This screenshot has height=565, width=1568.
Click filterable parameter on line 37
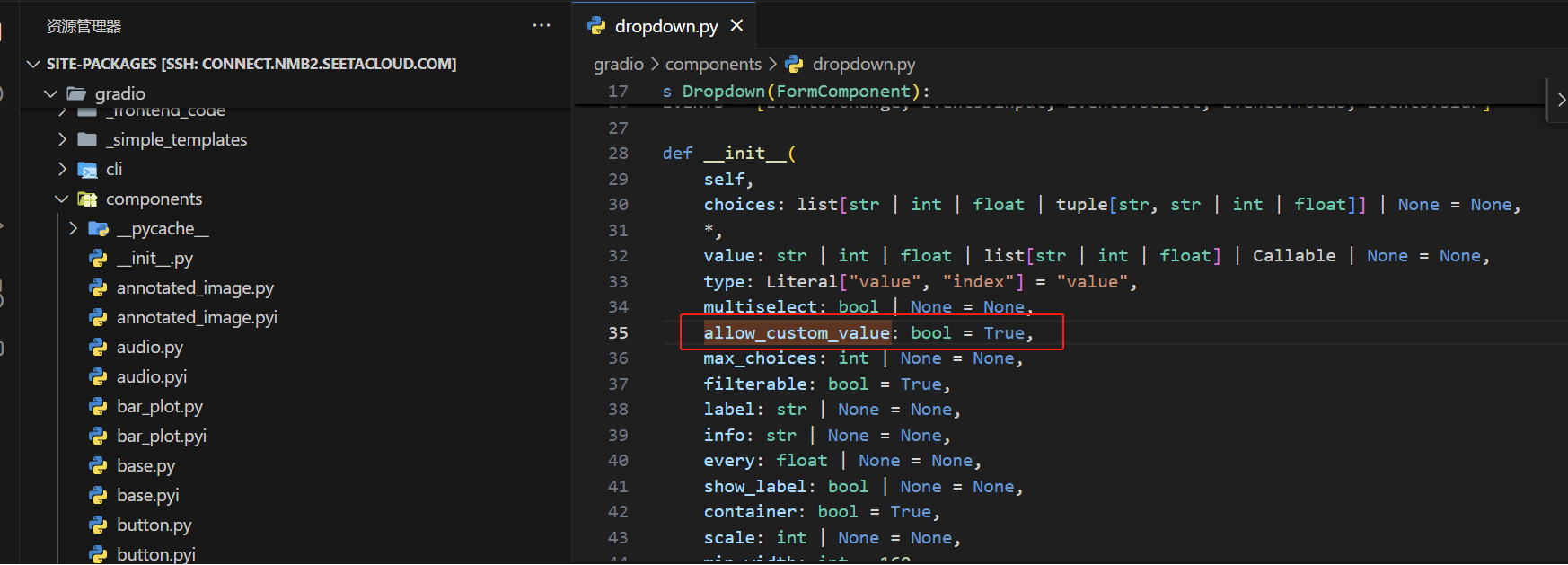754,384
